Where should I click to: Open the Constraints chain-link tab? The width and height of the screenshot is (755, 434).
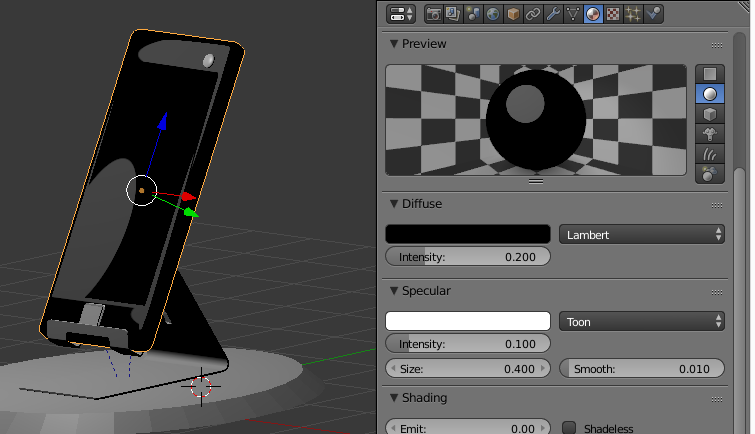point(533,14)
